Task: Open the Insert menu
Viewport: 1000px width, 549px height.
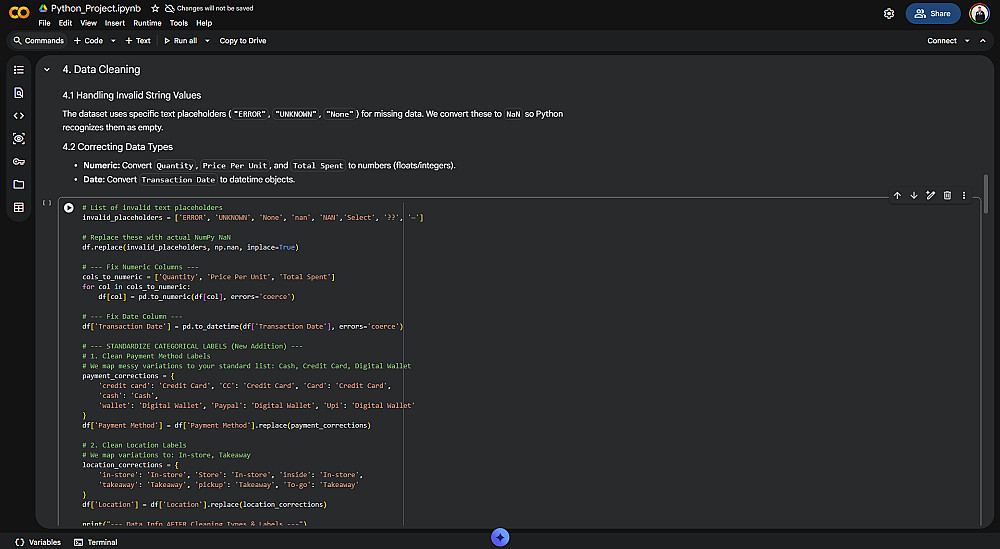Action: click(115, 22)
